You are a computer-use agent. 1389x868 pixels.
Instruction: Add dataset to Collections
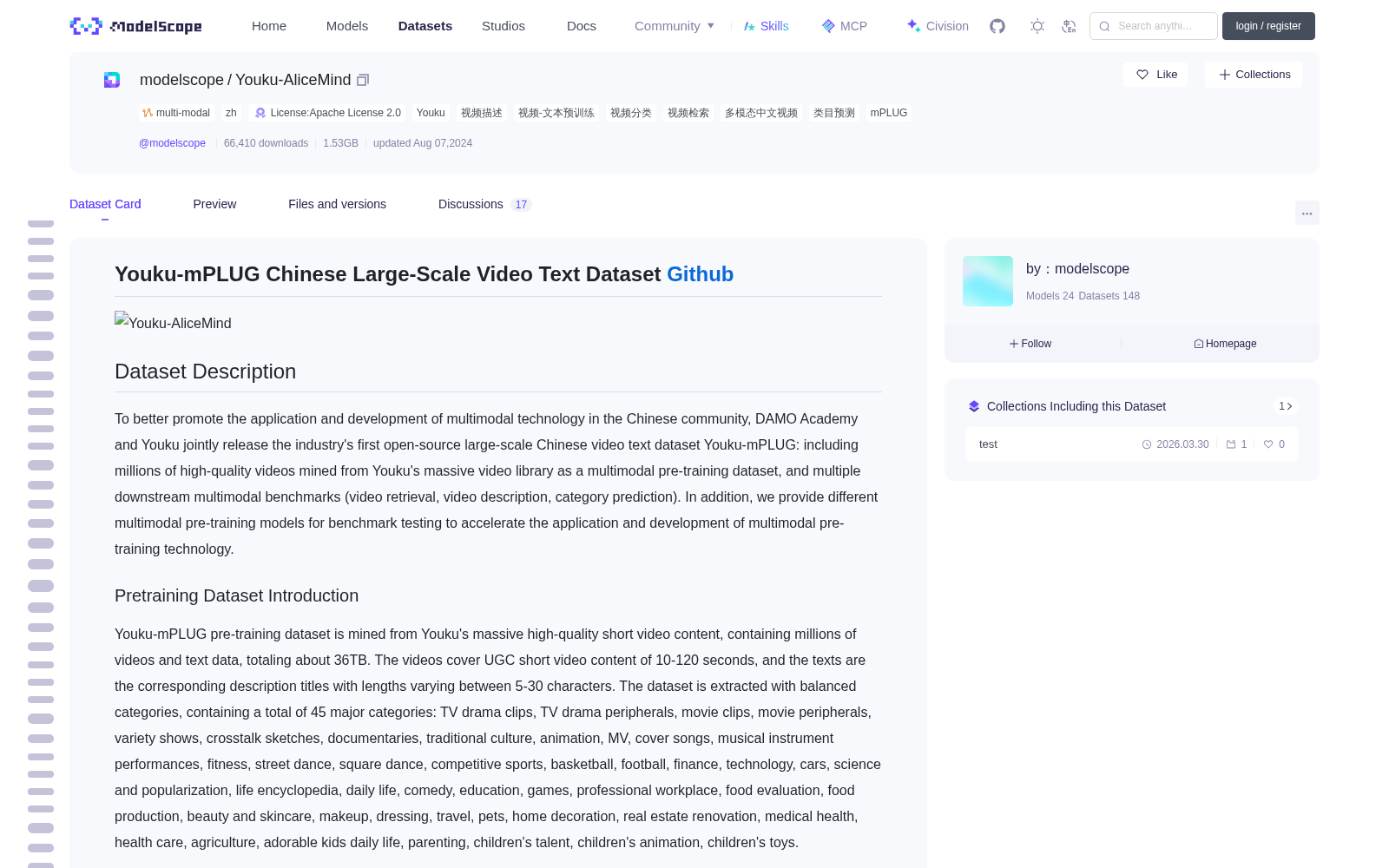tap(1254, 75)
